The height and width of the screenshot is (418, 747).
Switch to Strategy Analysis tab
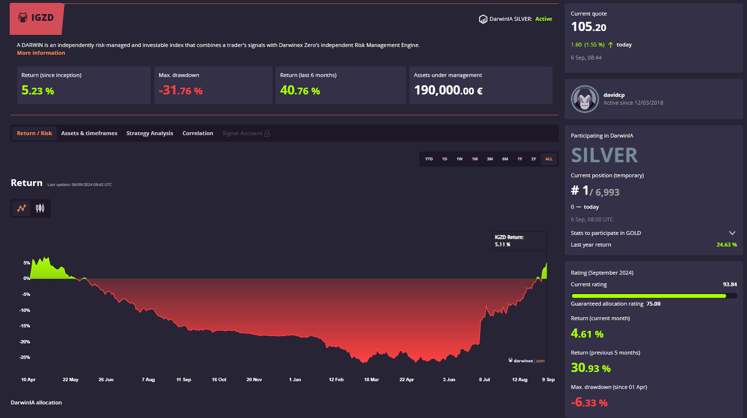(x=149, y=133)
